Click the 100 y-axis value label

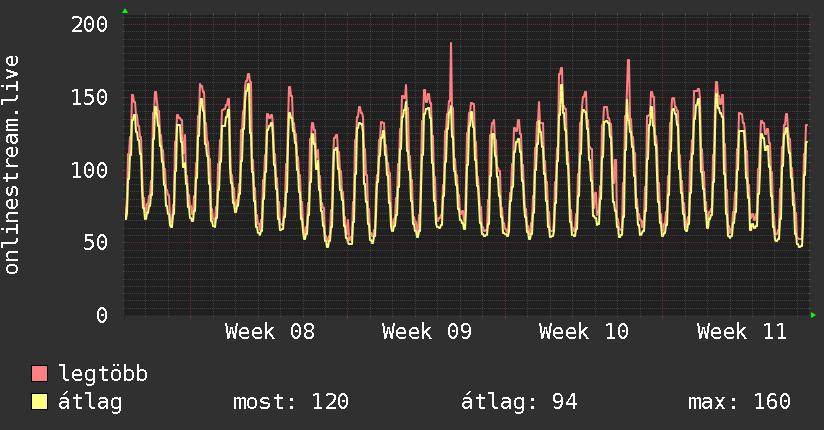tap(90, 170)
